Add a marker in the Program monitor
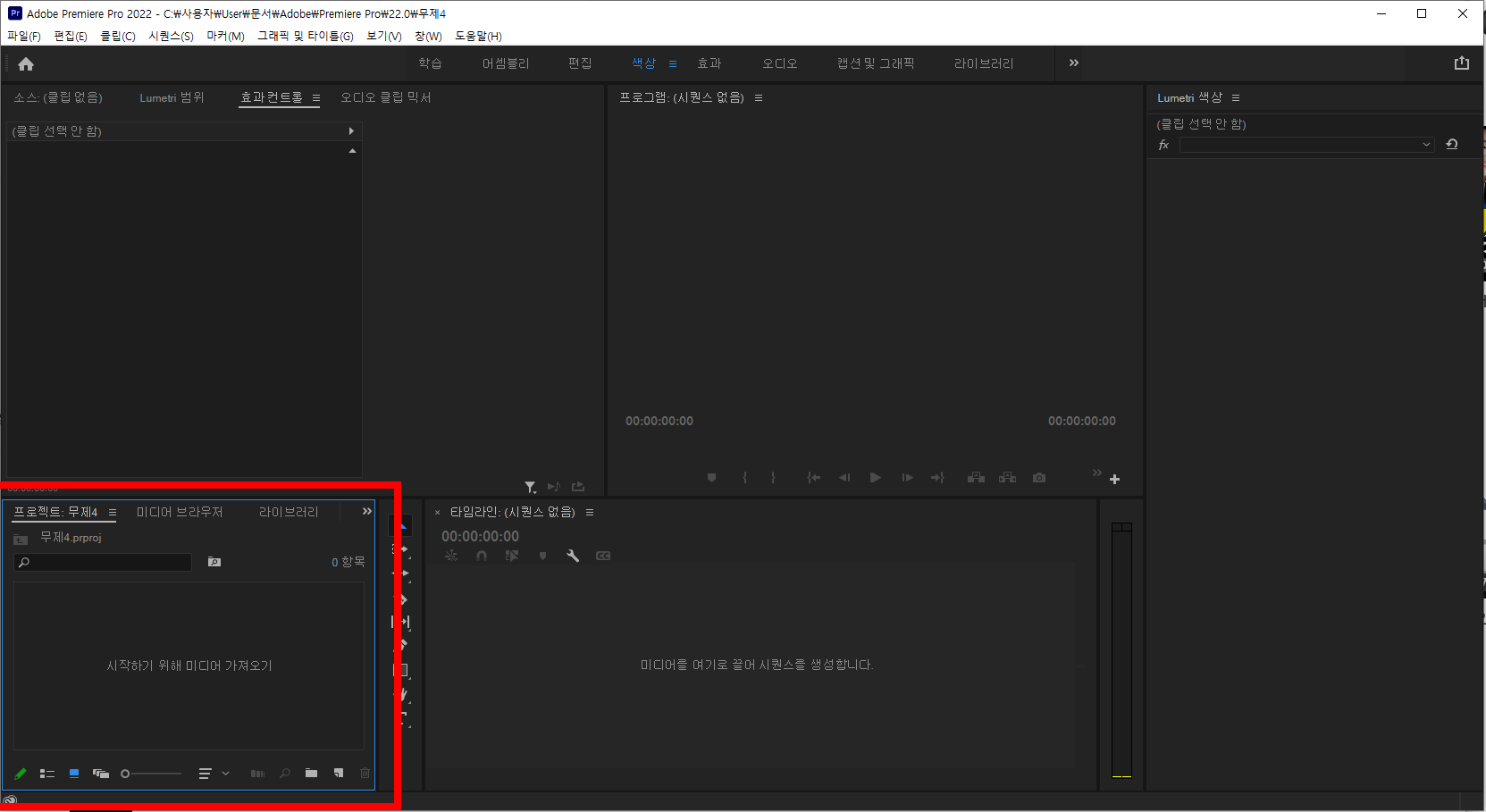1486x812 pixels. pos(711,478)
